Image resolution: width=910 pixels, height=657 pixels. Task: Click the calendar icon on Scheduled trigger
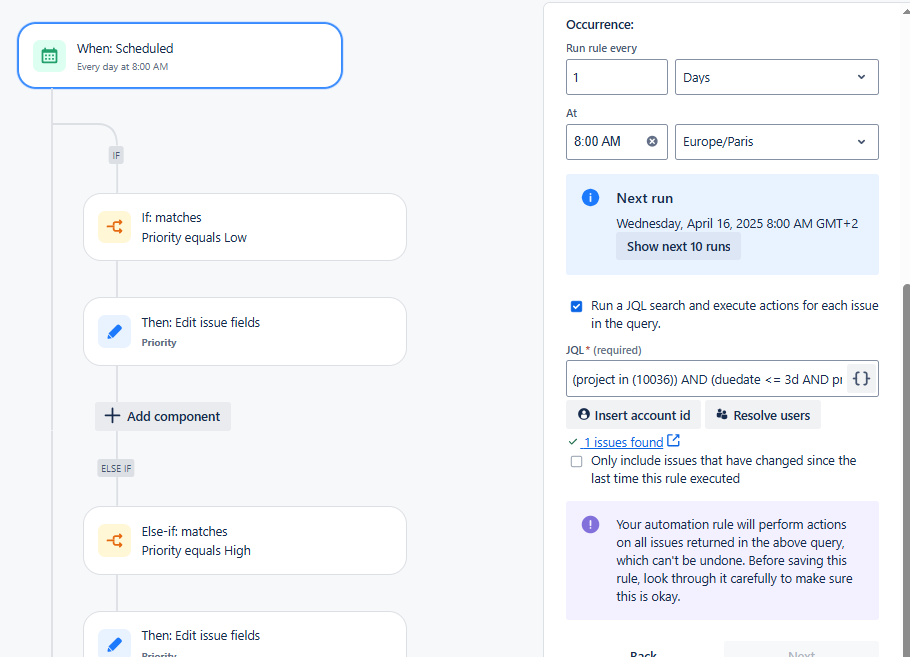click(49, 56)
